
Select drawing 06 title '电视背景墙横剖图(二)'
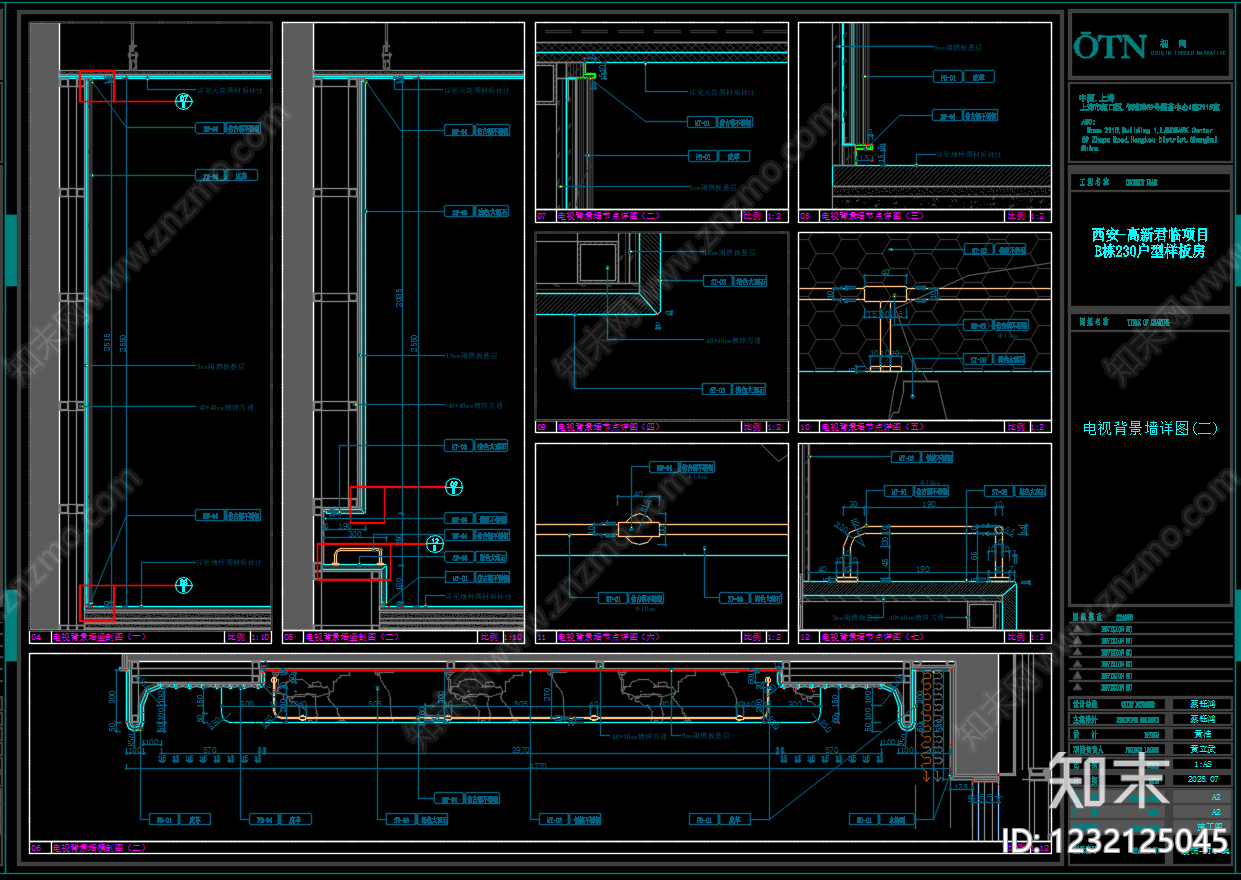(99, 848)
